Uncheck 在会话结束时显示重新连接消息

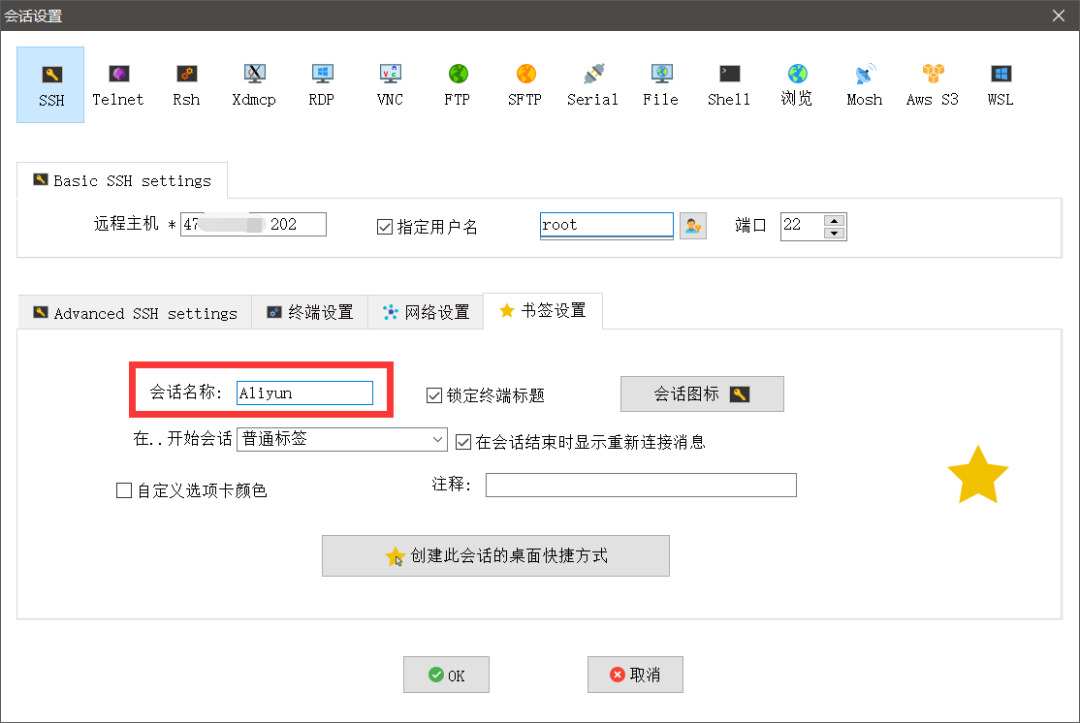(x=462, y=441)
